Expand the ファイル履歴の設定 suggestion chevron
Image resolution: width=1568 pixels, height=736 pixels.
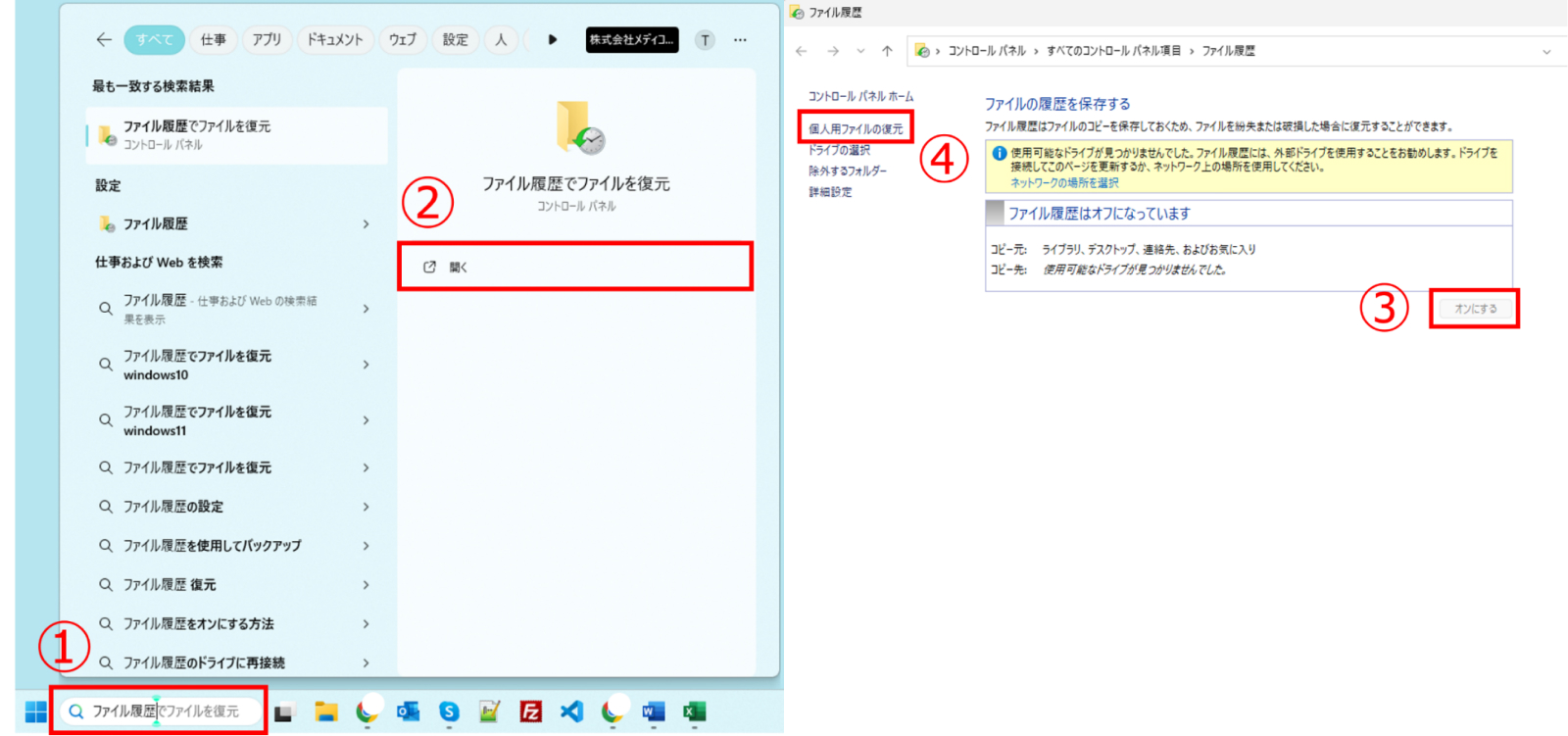point(366,507)
